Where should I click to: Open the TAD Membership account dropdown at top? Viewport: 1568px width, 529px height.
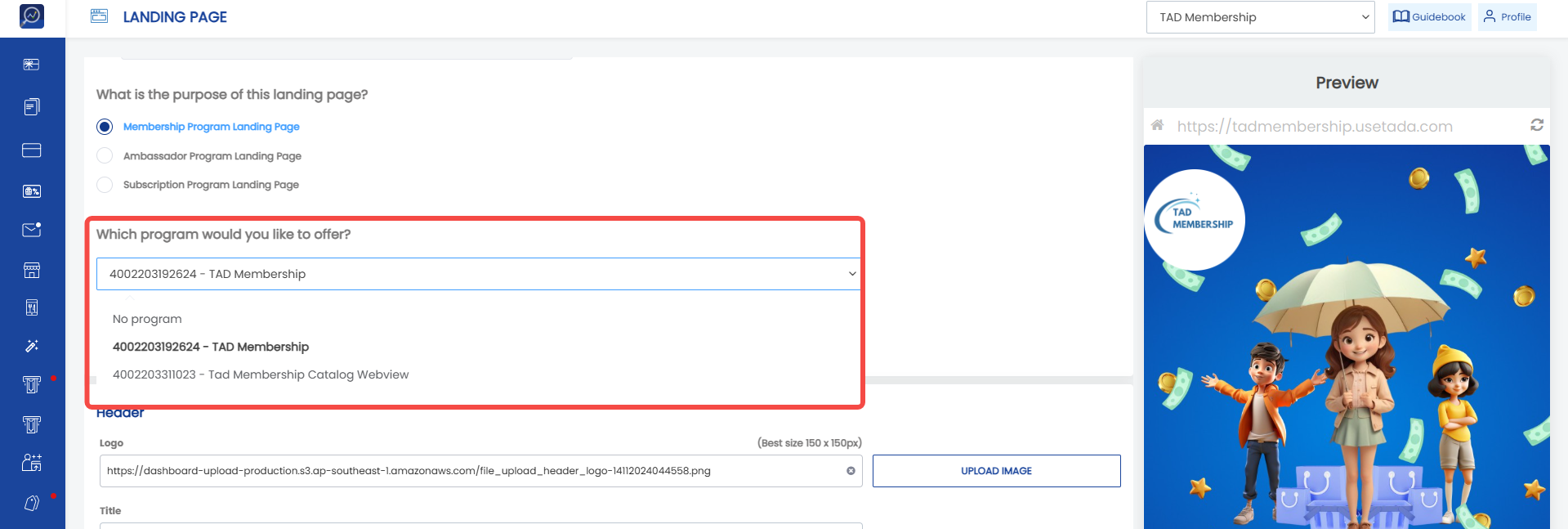pyautogui.click(x=1261, y=17)
